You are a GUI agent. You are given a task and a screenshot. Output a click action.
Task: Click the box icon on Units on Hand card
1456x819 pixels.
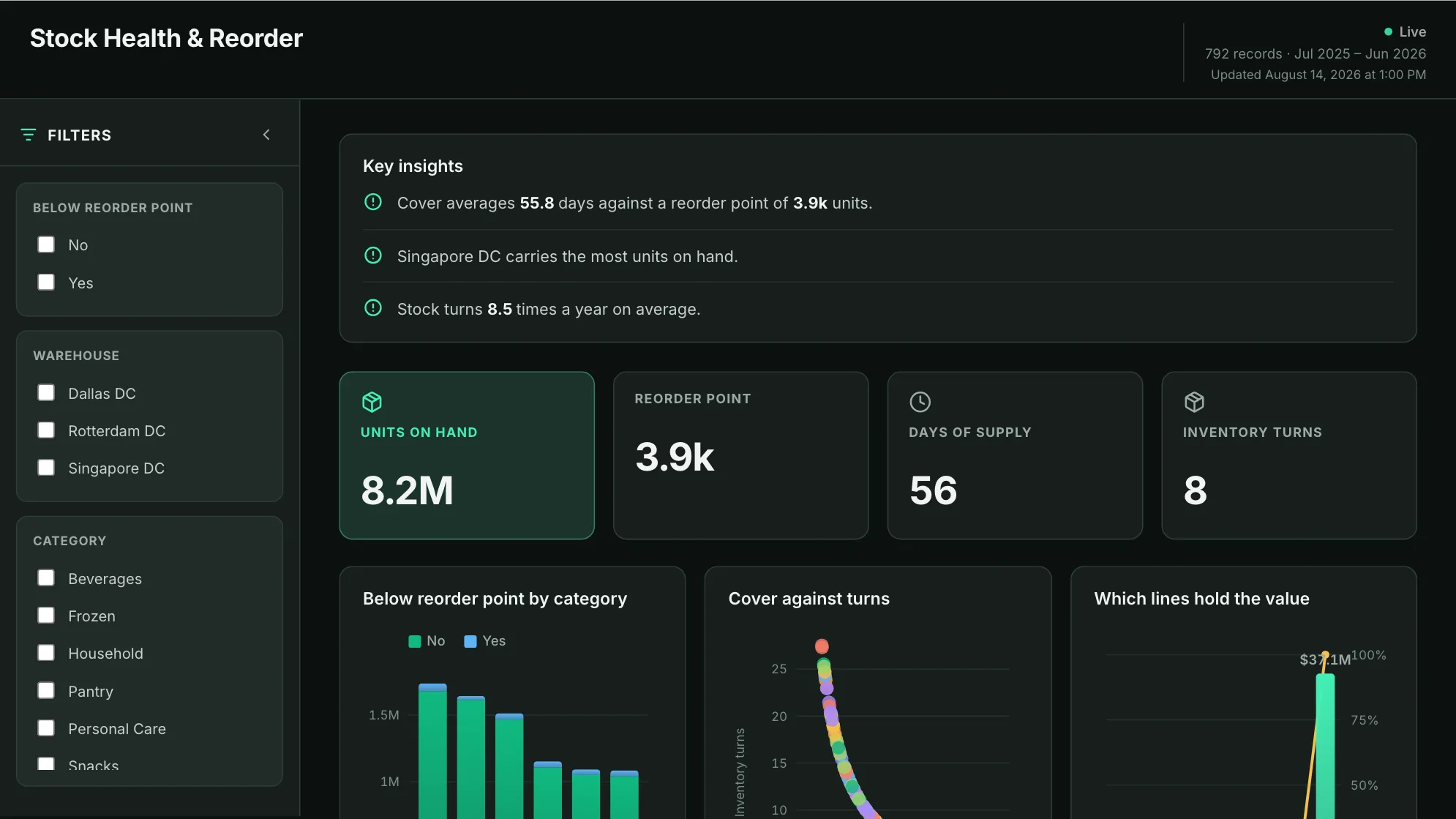point(372,402)
